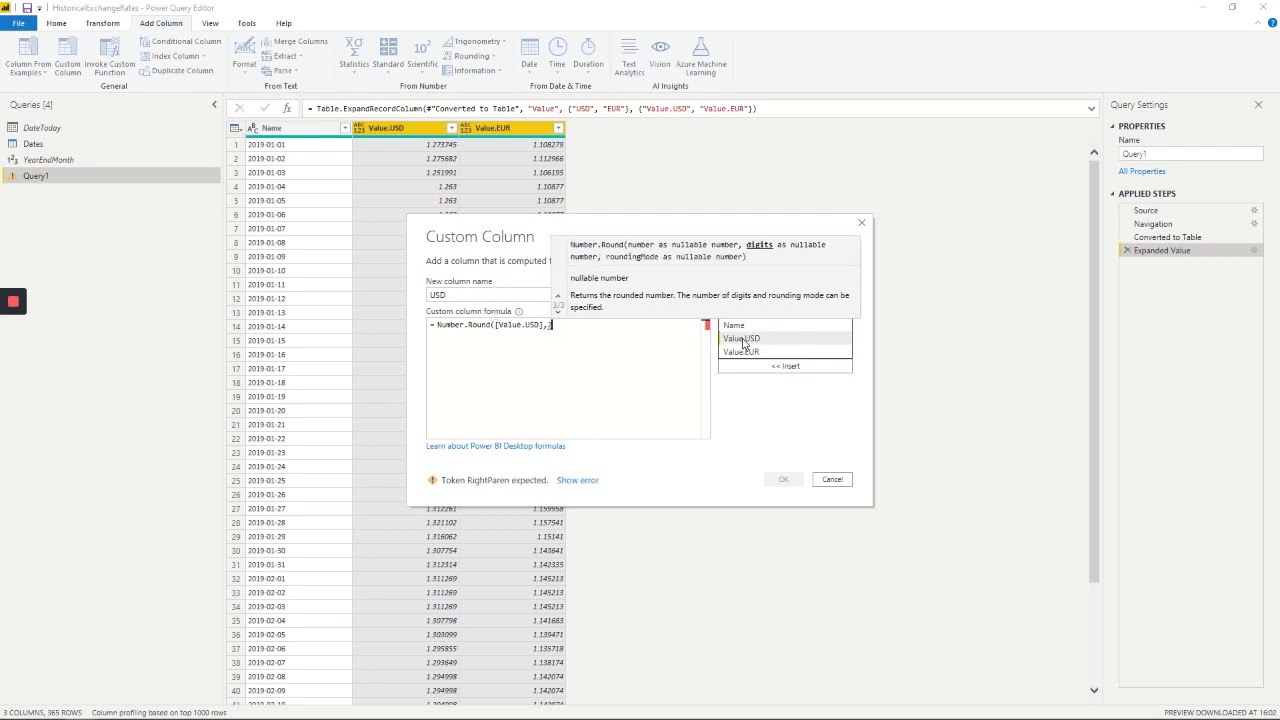Viewport: 1280px width, 720px height.
Task: Click the table corner menu icon
Action: (x=236, y=128)
